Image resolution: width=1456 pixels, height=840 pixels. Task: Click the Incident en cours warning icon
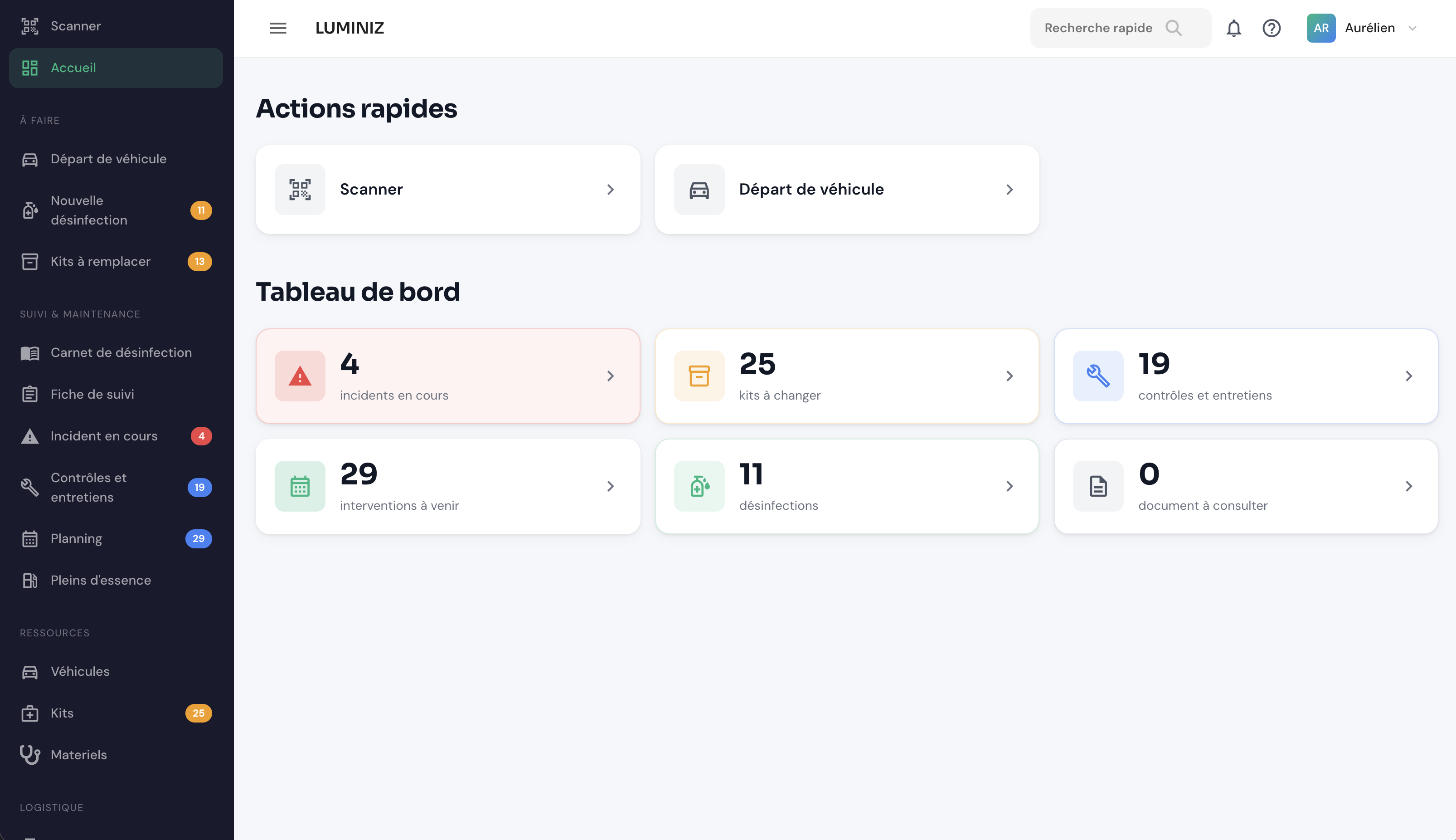[x=29, y=435]
